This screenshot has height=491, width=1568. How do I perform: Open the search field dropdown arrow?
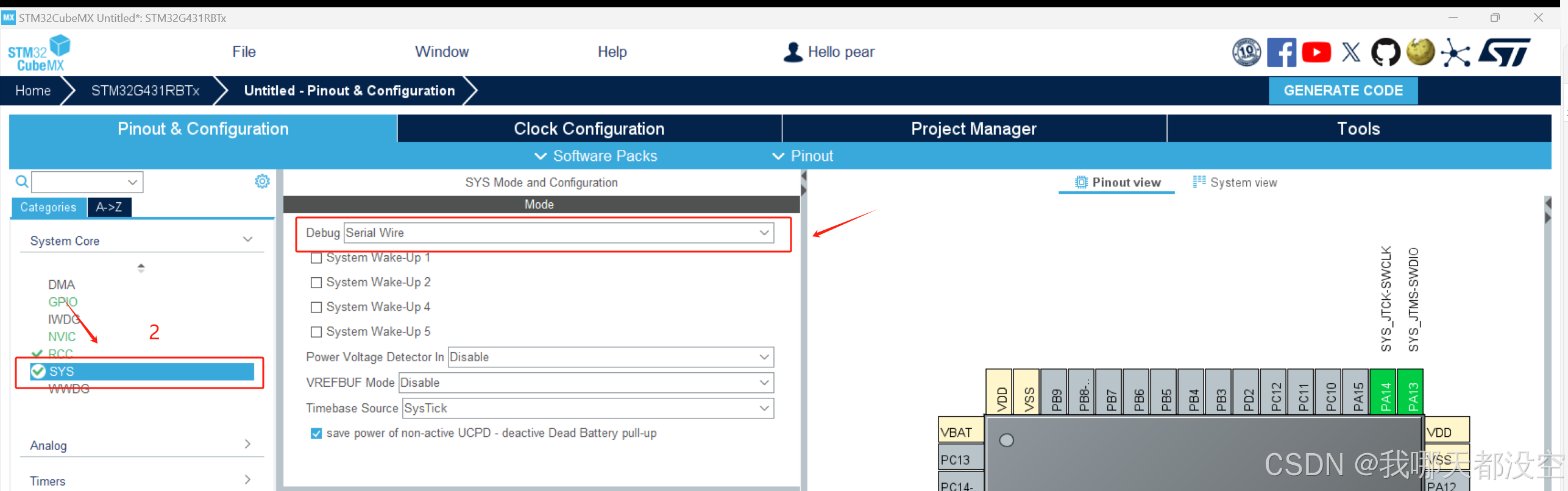coord(132,182)
